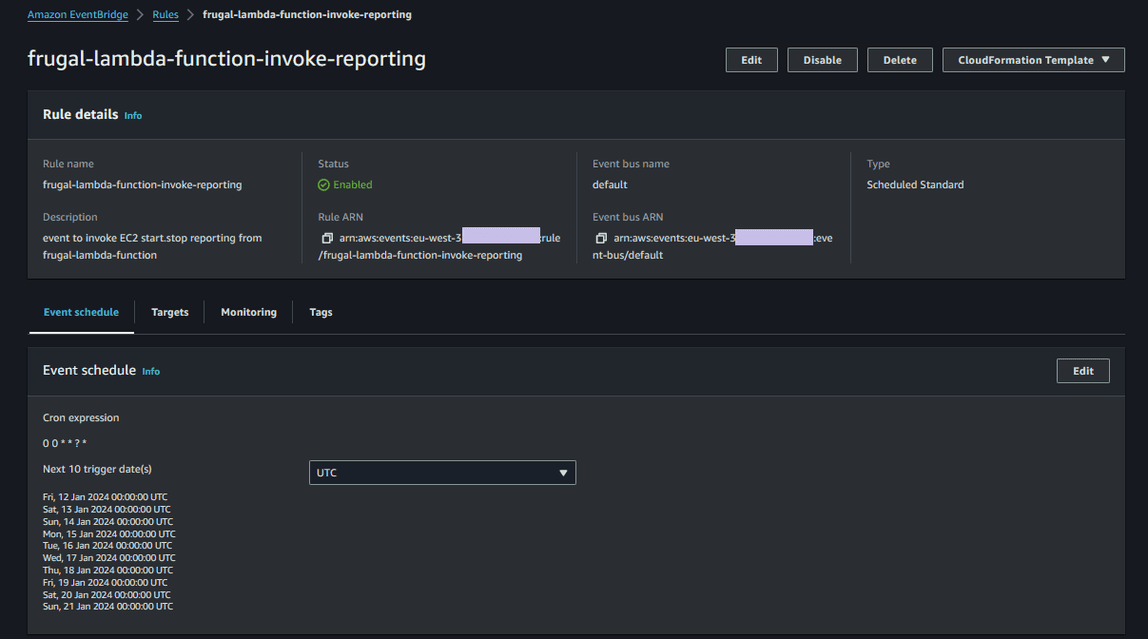Edit the event schedule settings

(1083, 370)
